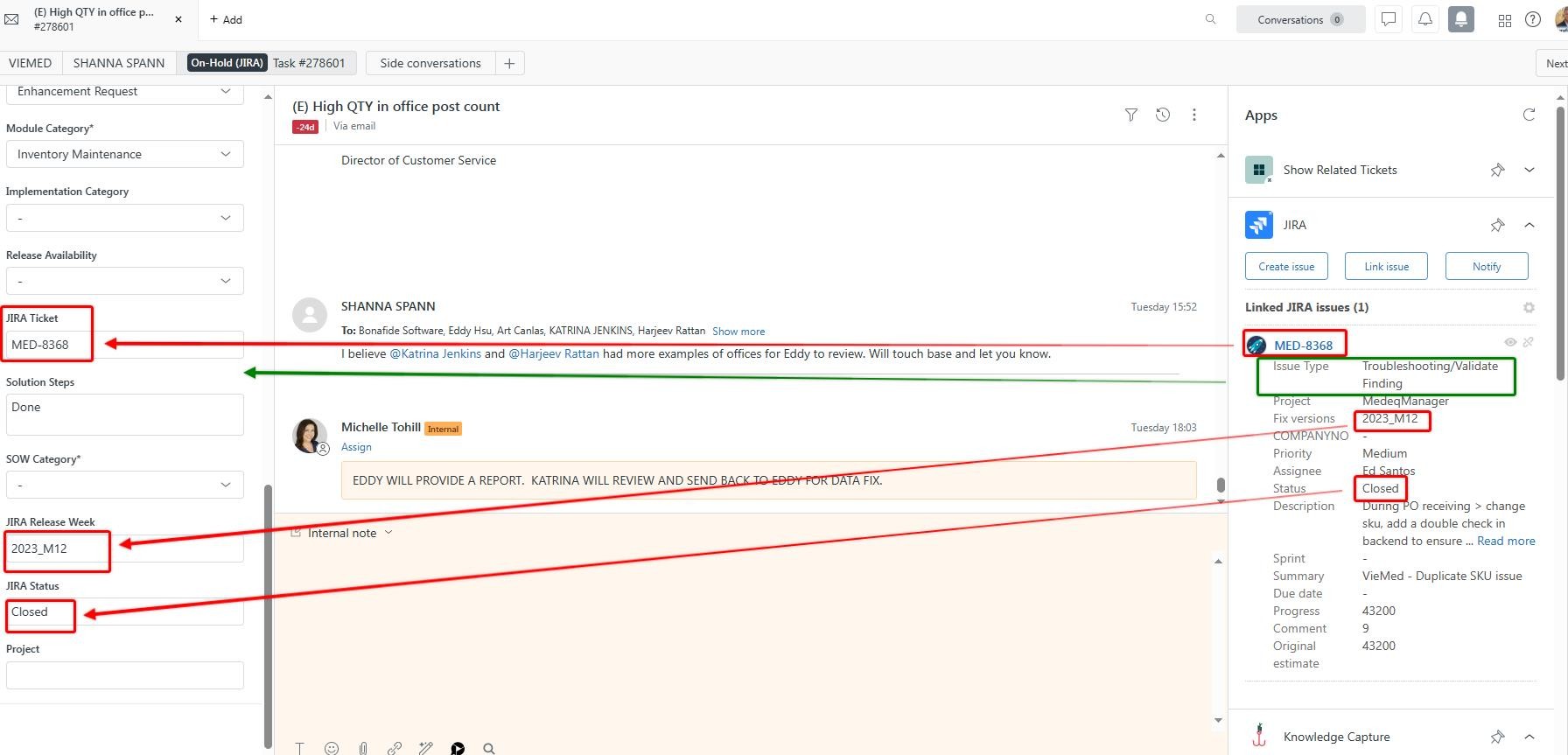Click the conversation filter funnel icon
Screen dimensions: 1568x755
(1131, 115)
